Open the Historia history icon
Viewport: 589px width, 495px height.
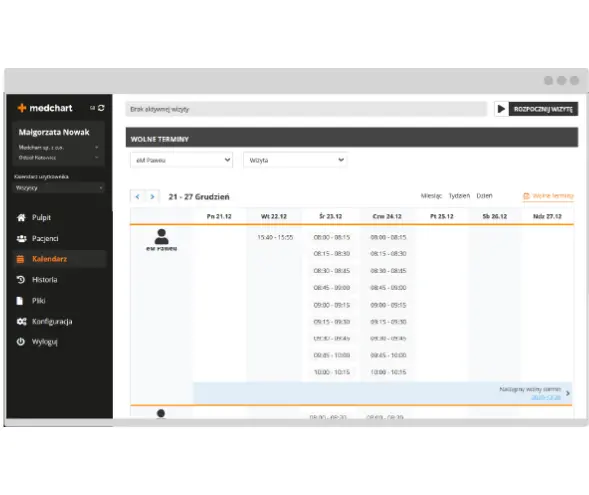click(21, 279)
